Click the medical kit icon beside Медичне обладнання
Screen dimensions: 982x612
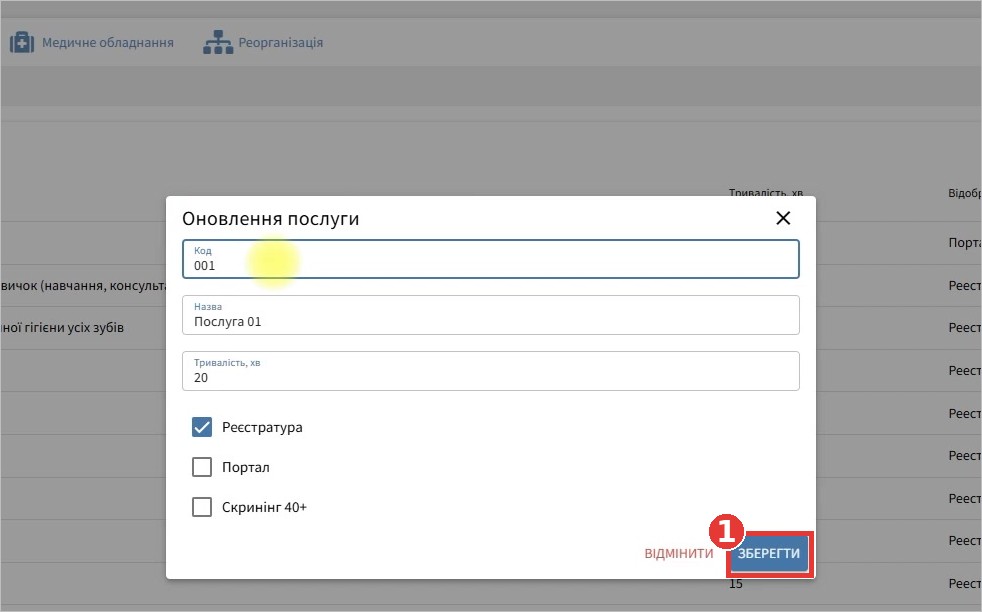coord(22,43)
